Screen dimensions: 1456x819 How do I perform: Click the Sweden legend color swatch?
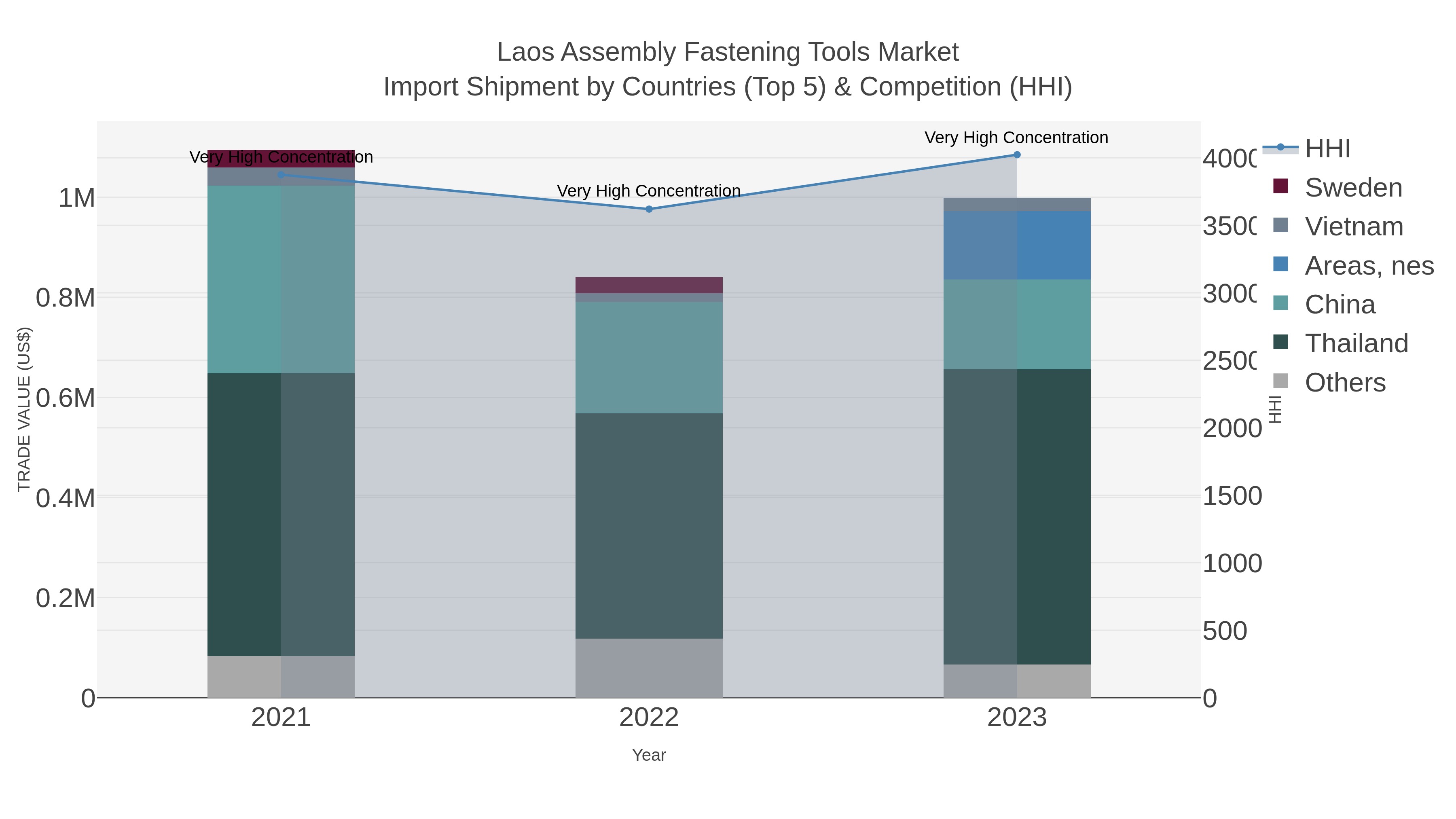point(1280,186)
